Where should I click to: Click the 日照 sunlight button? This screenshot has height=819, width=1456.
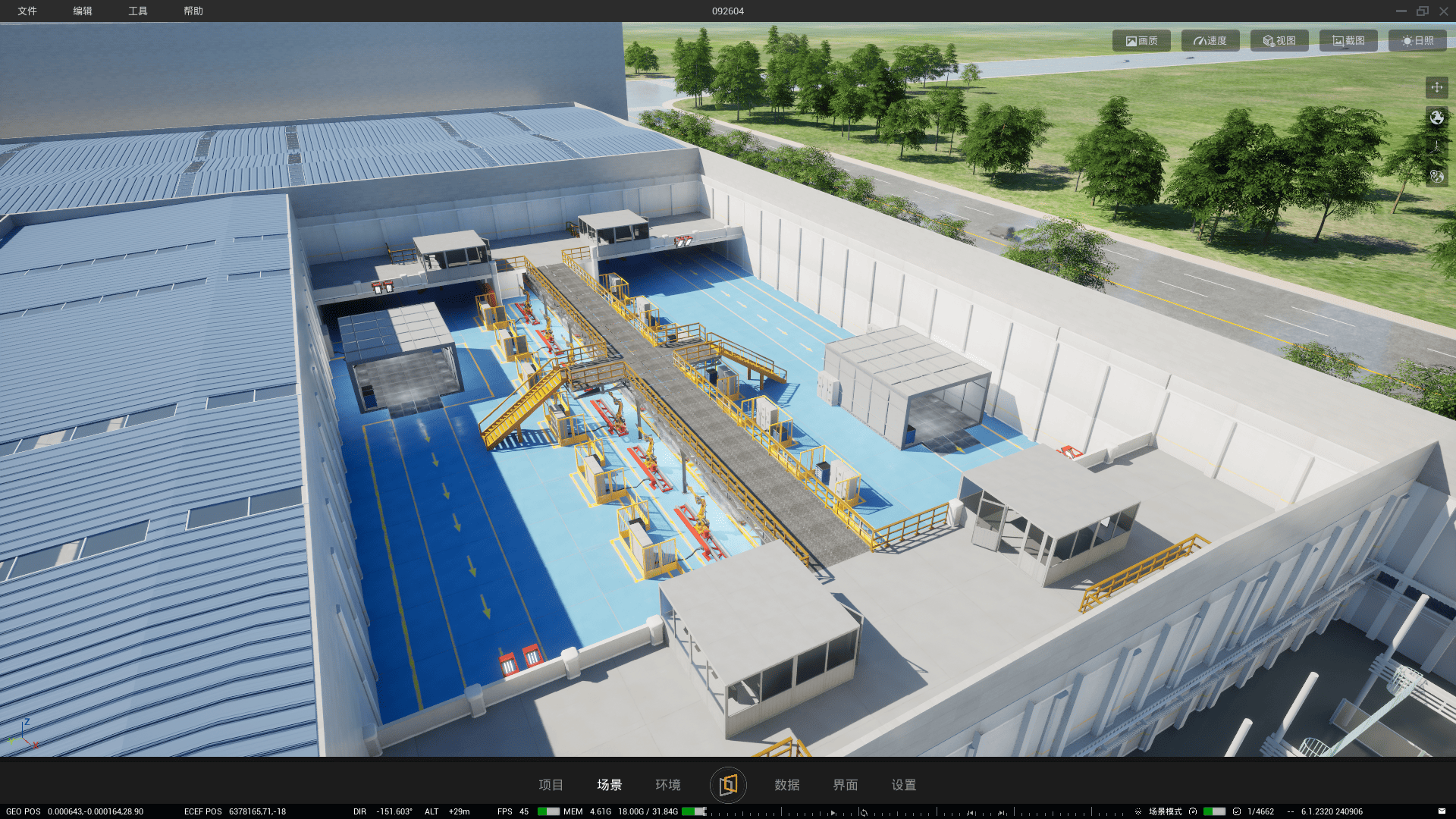[1417, 41]
